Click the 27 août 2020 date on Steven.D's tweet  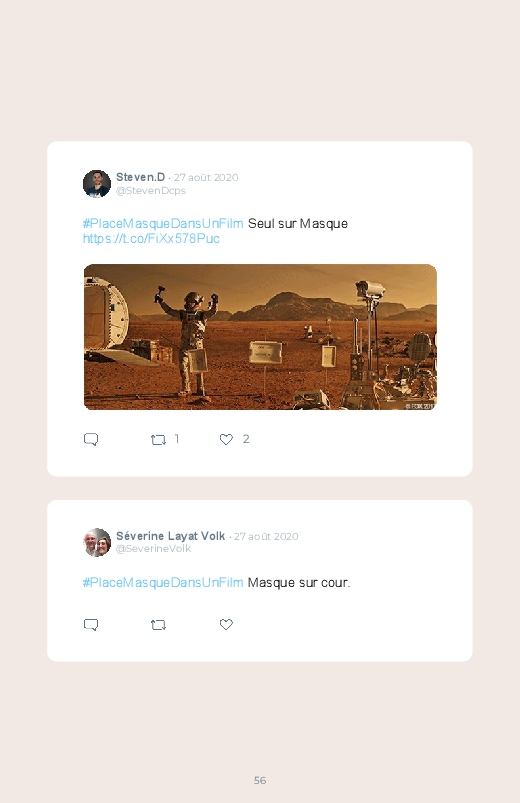(206, 178)
